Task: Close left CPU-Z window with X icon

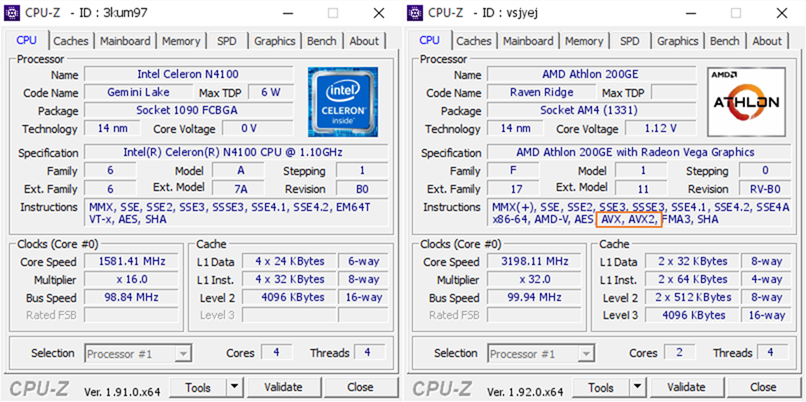Action: (x=379, y=13)
